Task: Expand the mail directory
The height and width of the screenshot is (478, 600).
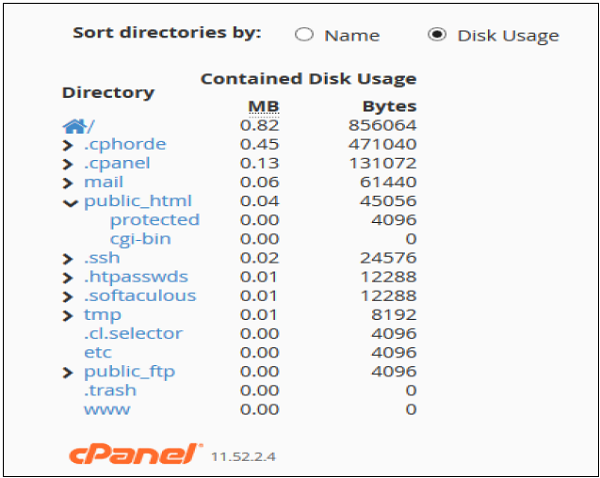Action: (68, 183)
